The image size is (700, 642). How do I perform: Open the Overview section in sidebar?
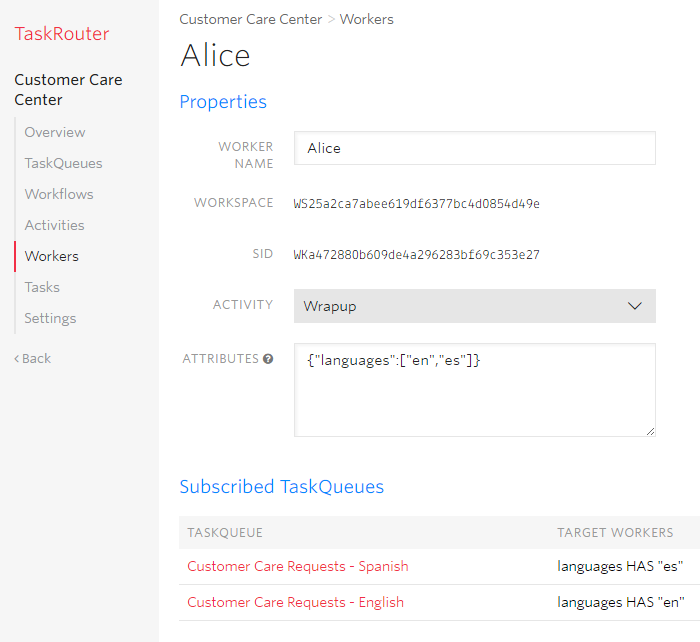54,132
